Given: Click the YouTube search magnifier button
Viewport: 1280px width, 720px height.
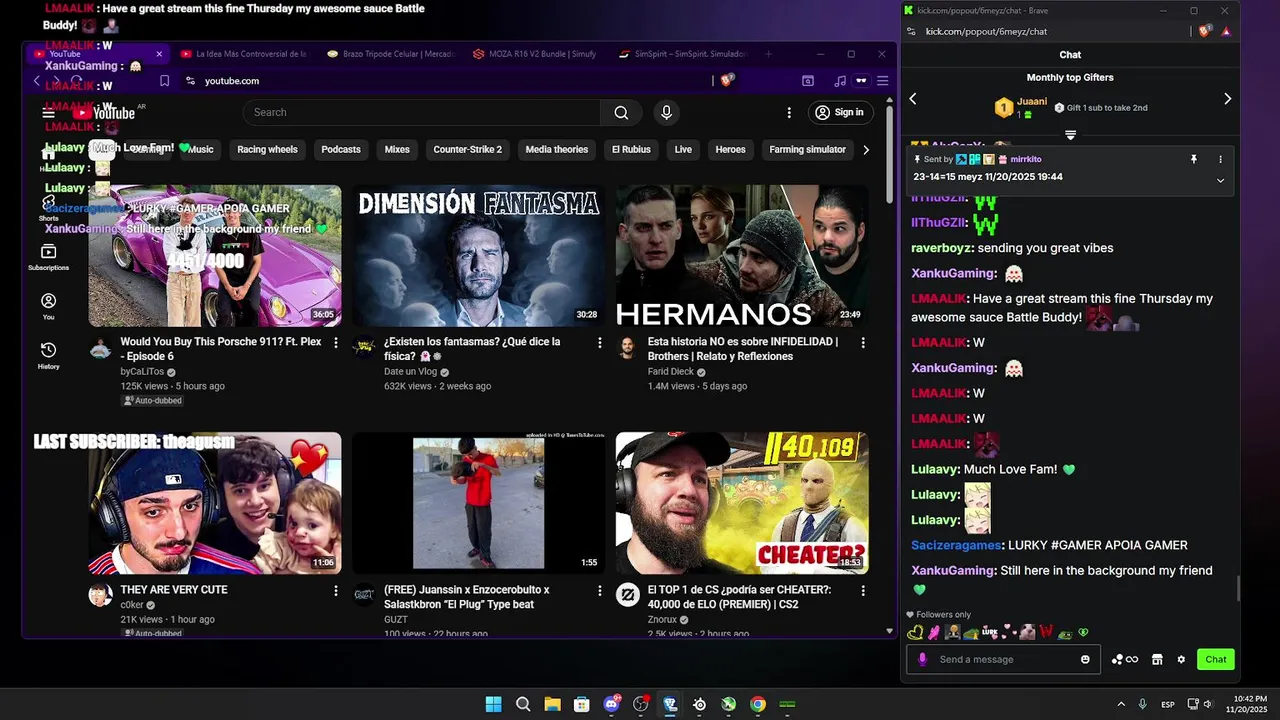Looking at the screenshot, I should click(621, 112).
